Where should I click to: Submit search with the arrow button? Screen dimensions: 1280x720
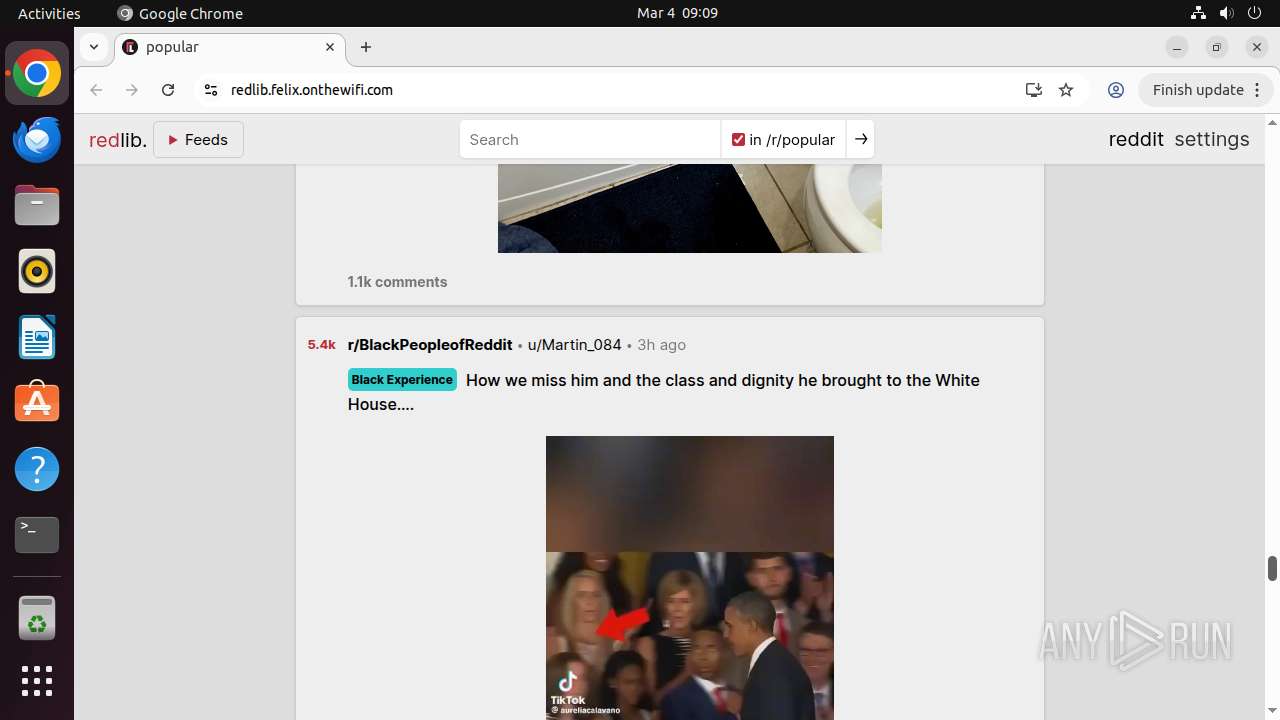[861, 140]
